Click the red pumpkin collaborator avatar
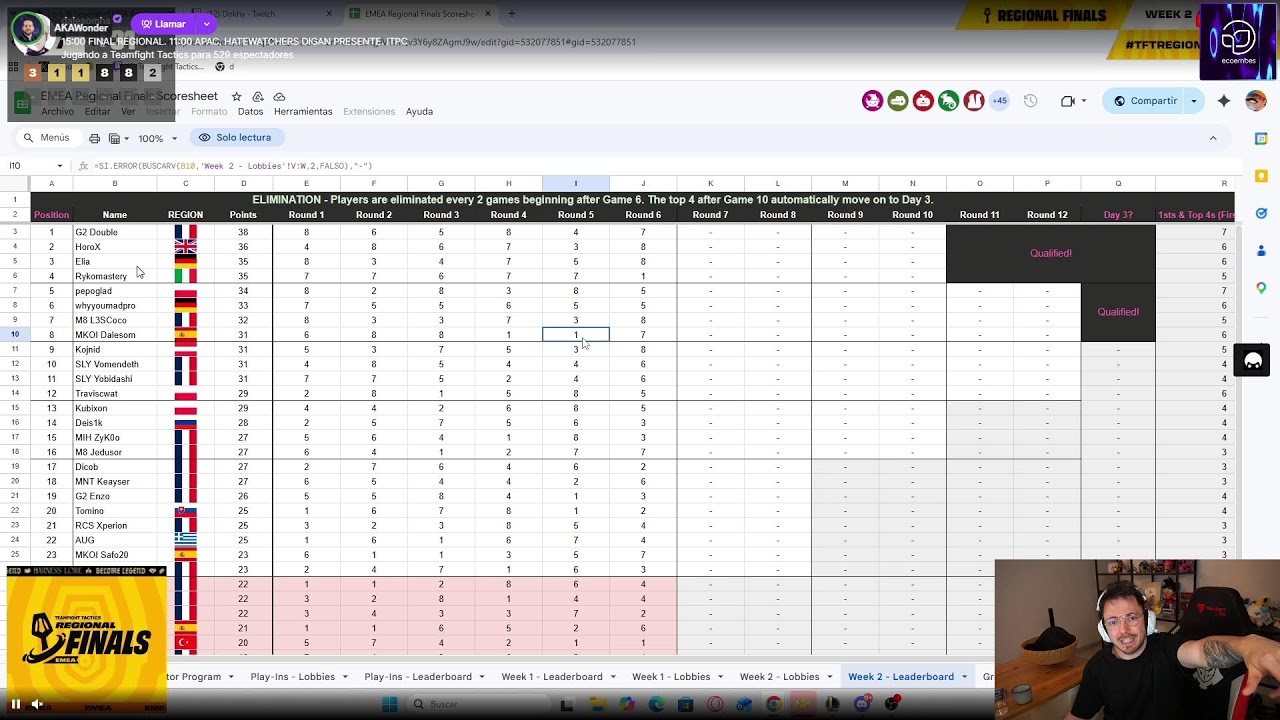This screenshot has width=1280, height=720. pos(923,101)
